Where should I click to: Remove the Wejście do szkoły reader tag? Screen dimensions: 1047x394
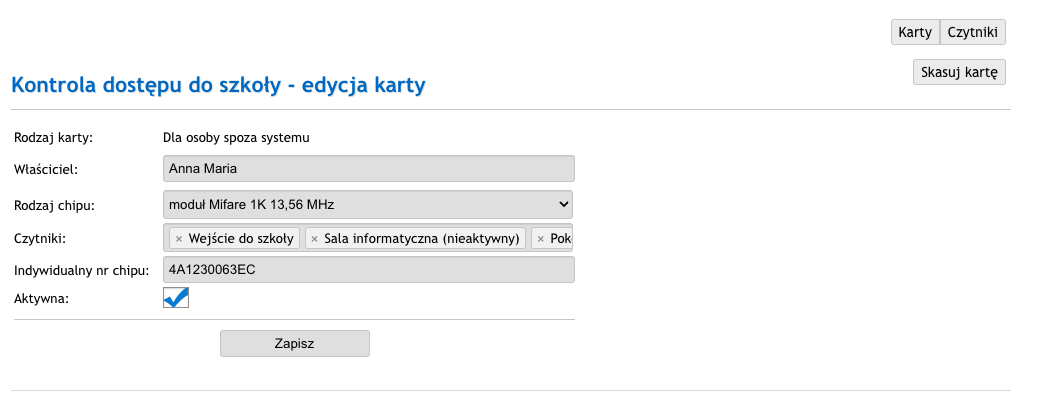(x=178, y=238)
